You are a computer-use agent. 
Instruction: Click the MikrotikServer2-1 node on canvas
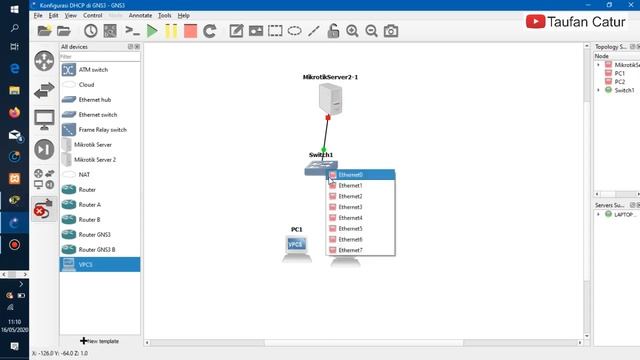pos(330,99)
